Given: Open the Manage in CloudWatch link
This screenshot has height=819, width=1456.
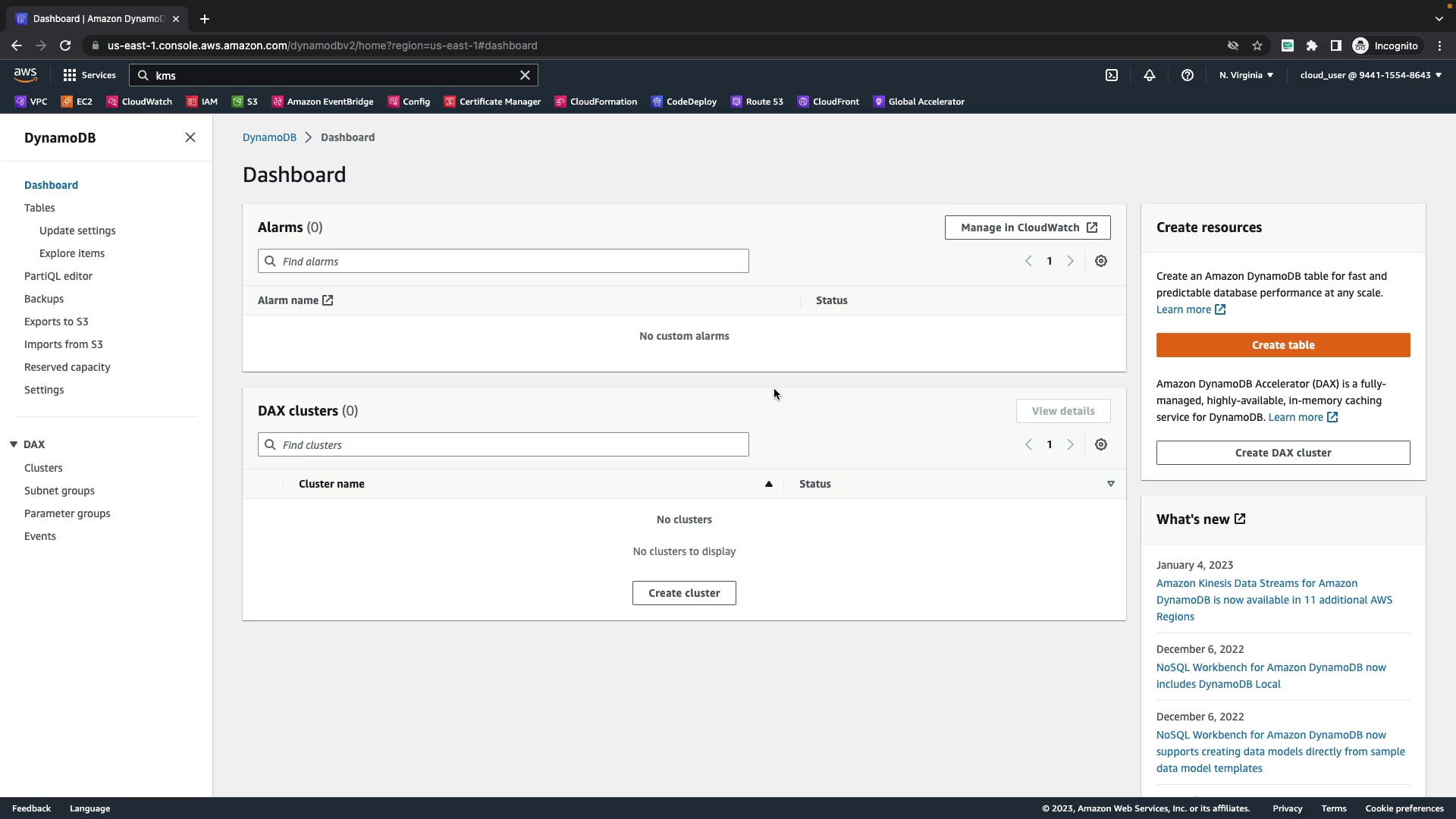Looking at the screenshot, I should point(1028,227).
